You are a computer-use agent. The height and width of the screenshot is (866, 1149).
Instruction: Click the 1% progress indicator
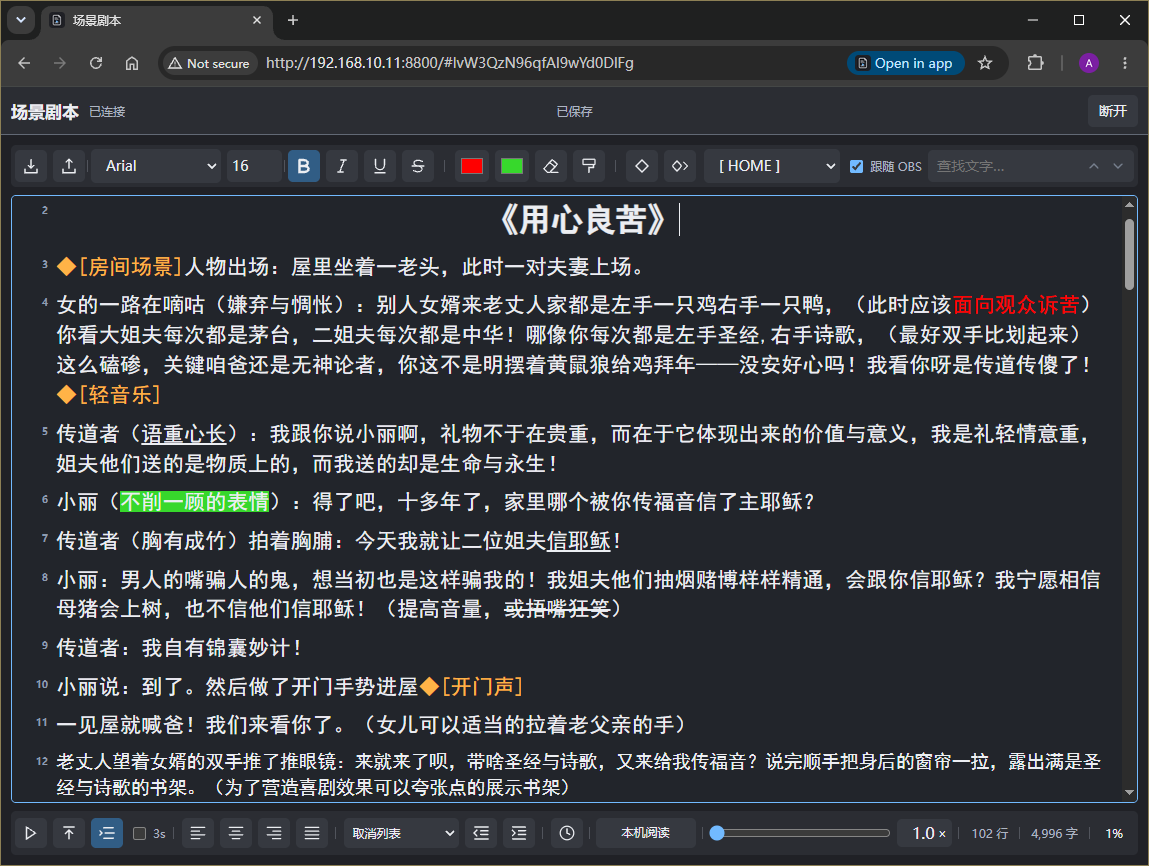(x=1114, y=834)
